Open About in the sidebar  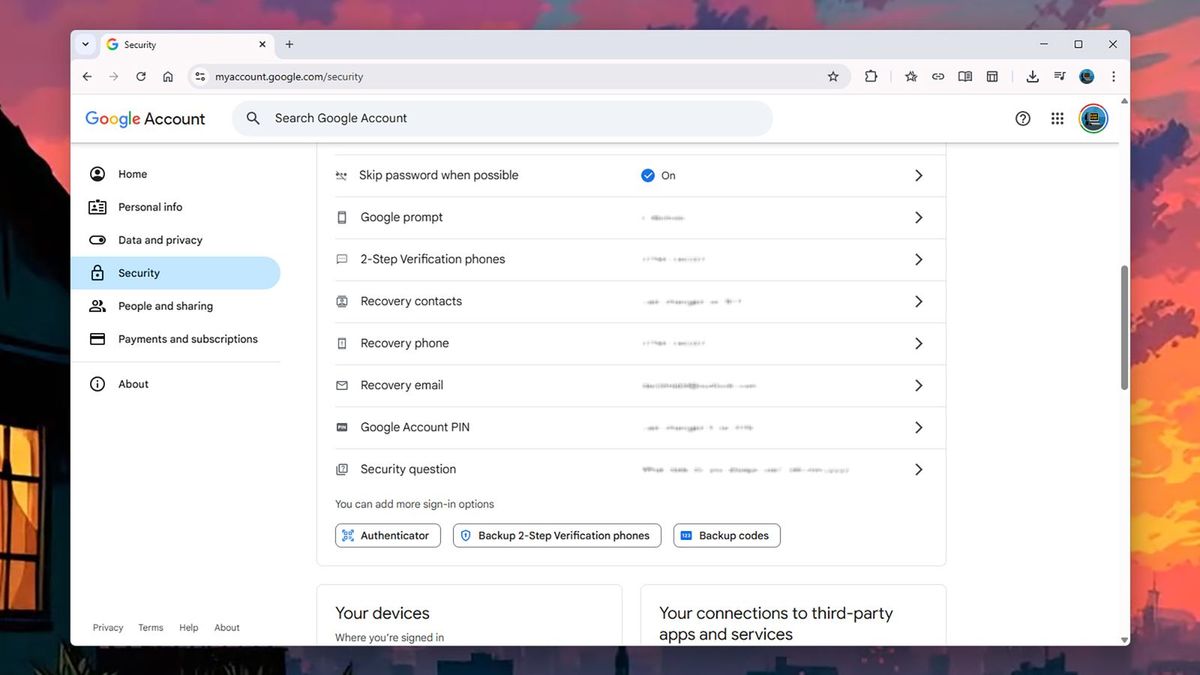coord(176,384)
